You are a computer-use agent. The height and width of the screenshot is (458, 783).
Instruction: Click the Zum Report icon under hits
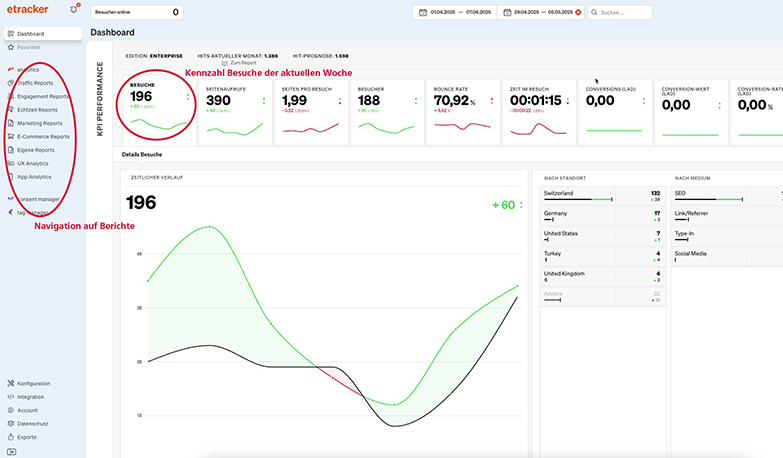pyautogui.click(x=225, y=63)
